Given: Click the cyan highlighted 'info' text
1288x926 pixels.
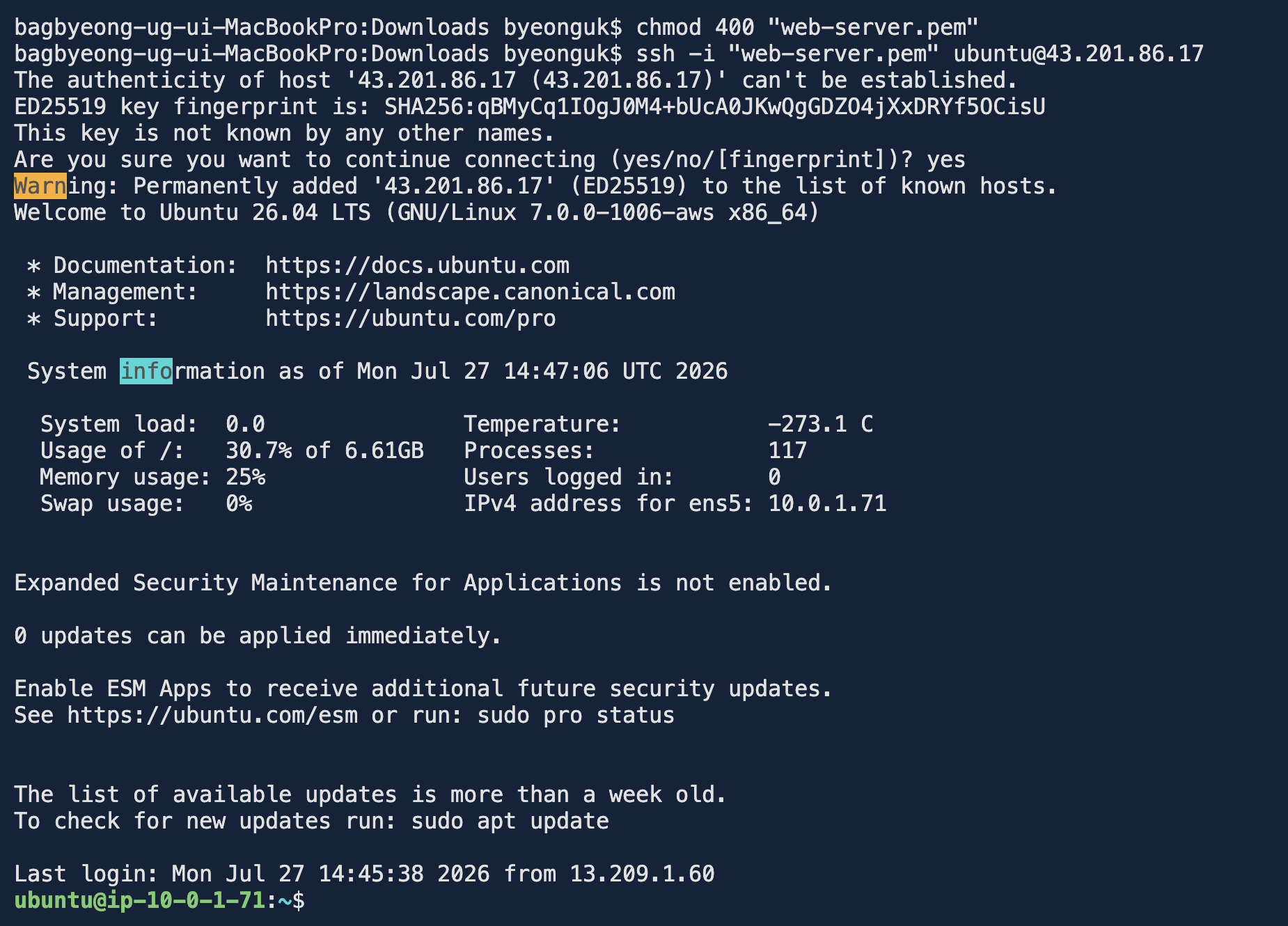Looking at the screenshot, I should click(x=146, y=371).
